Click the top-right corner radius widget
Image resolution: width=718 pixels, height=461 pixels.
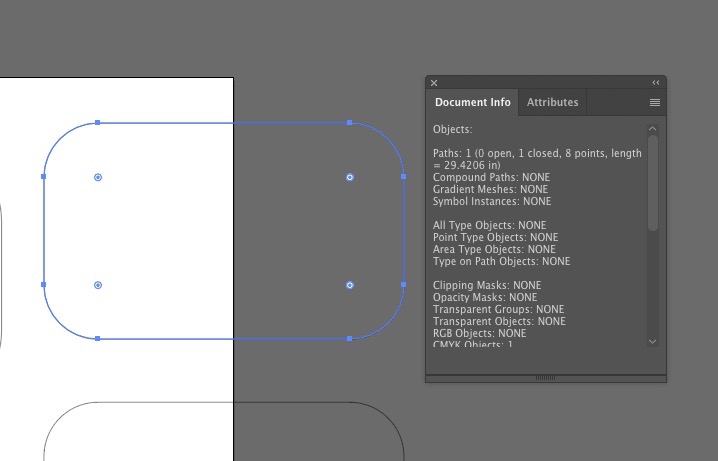(350, 177)
